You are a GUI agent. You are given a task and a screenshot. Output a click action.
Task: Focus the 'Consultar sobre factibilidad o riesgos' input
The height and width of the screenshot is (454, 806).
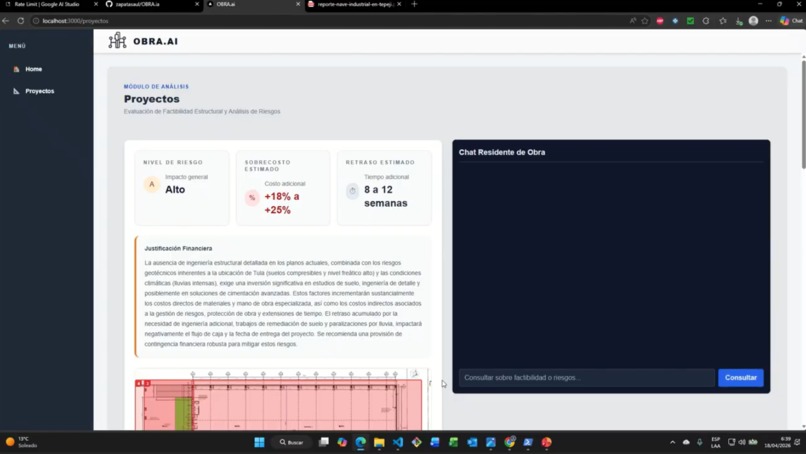[x=587, y=377]
